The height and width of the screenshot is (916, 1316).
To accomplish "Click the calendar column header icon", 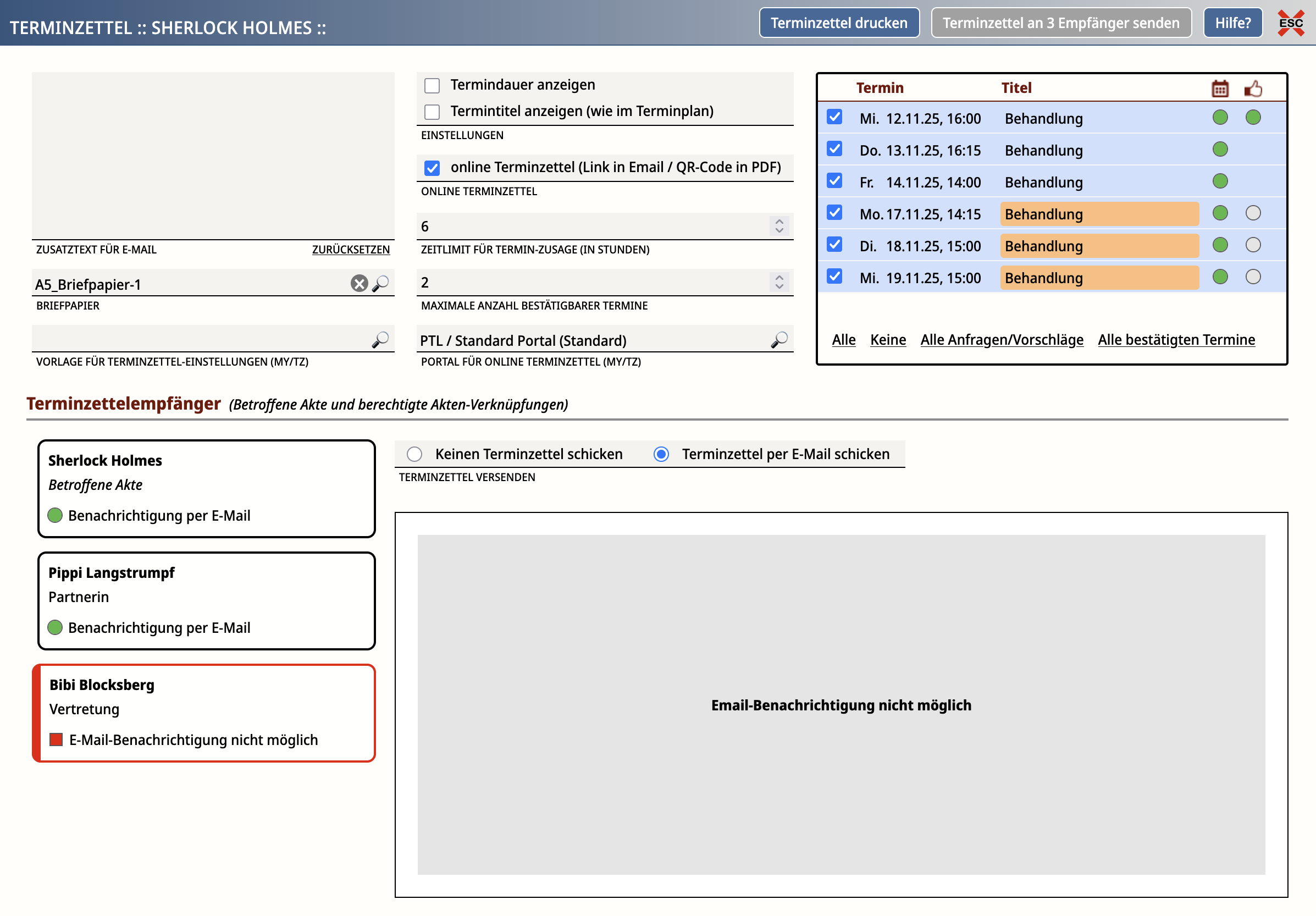I will point(1220,89).
